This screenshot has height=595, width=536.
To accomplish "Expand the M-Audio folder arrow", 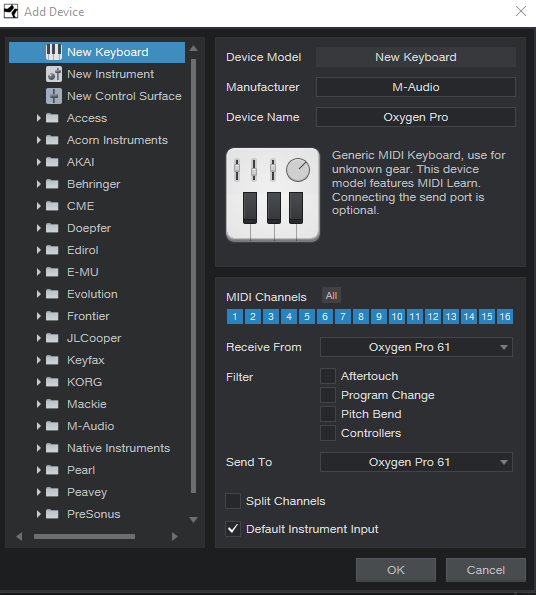I will click(38, 426).
